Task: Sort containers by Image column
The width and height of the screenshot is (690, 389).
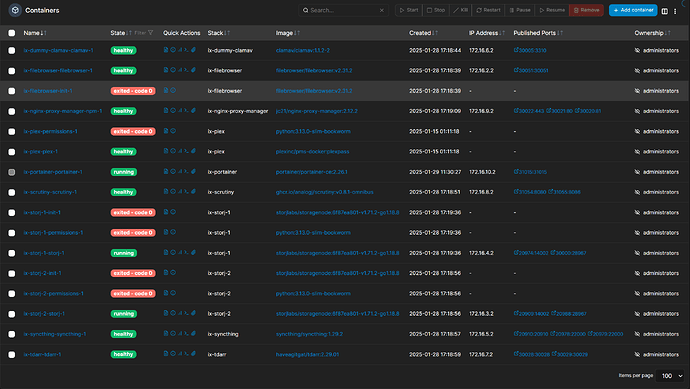Action: coord(288,33)
